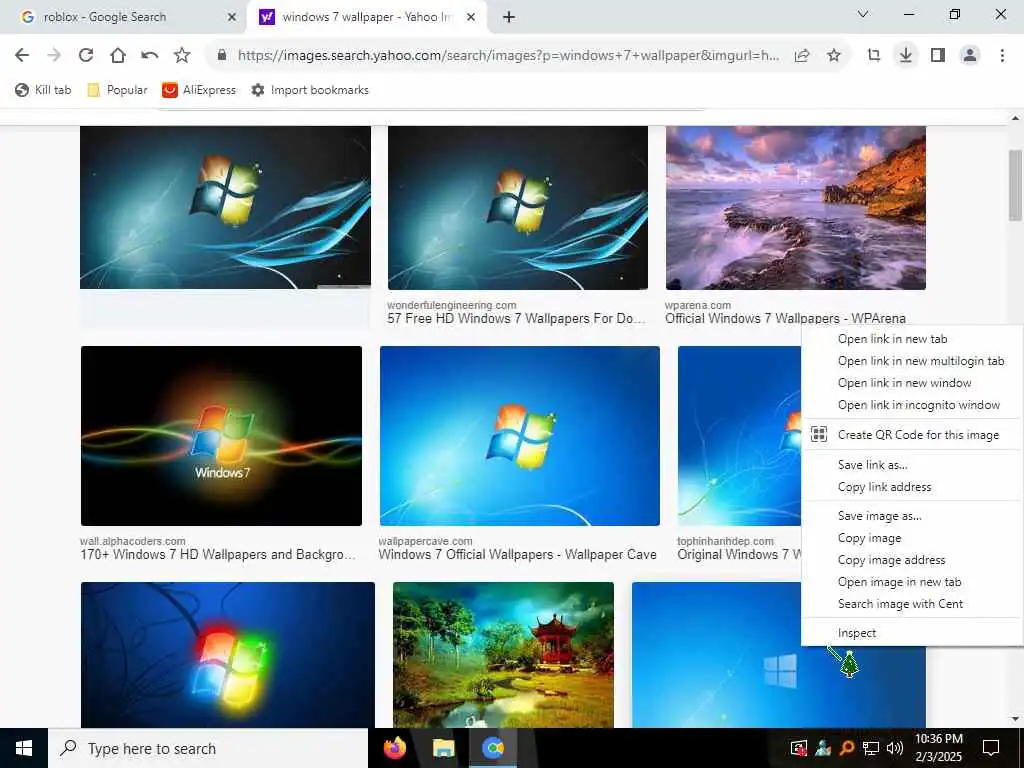
Task: Expand the tab search chevron
Action: coord(863,14)
